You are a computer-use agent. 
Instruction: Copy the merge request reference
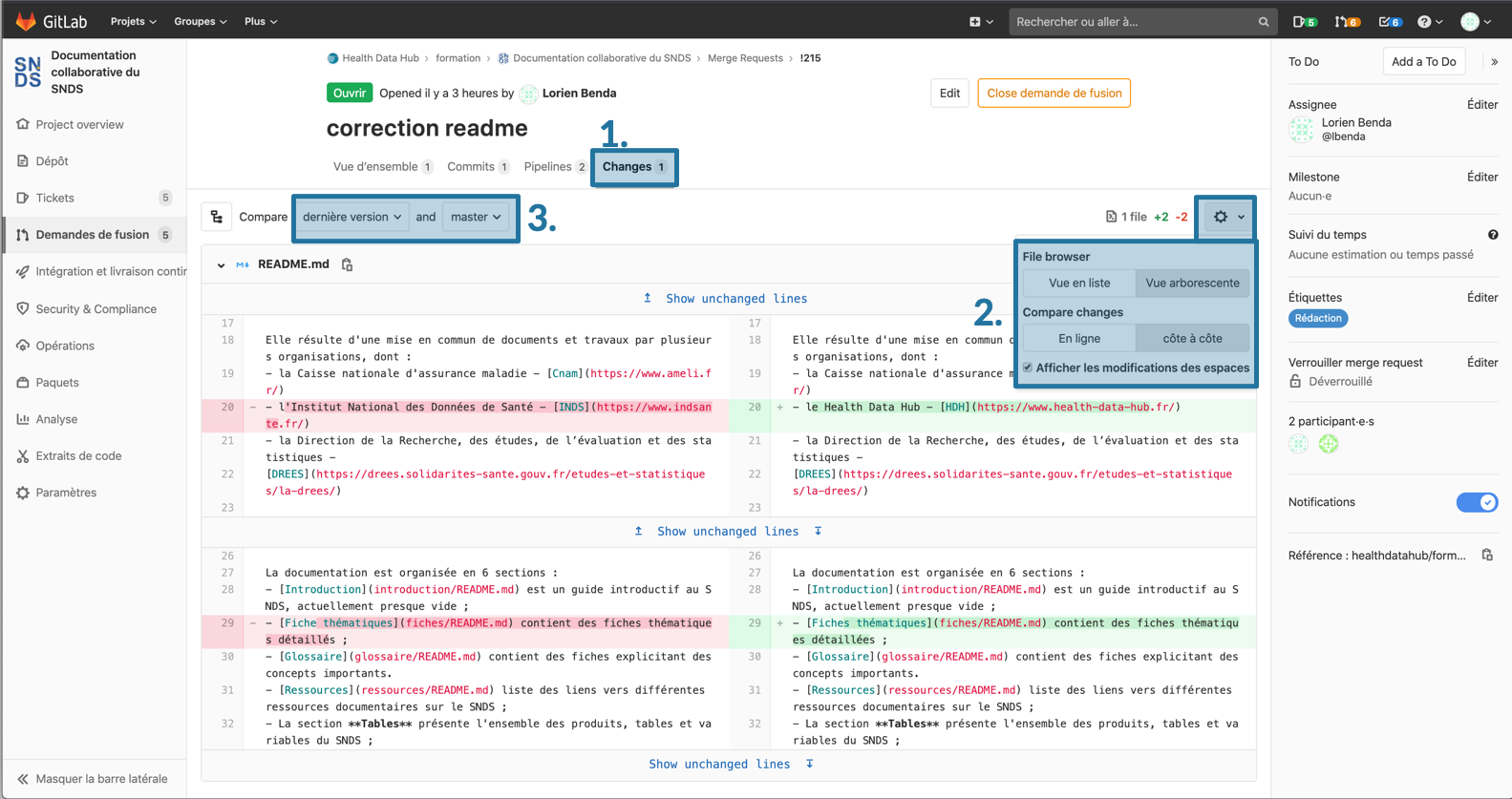[1487, 555]
